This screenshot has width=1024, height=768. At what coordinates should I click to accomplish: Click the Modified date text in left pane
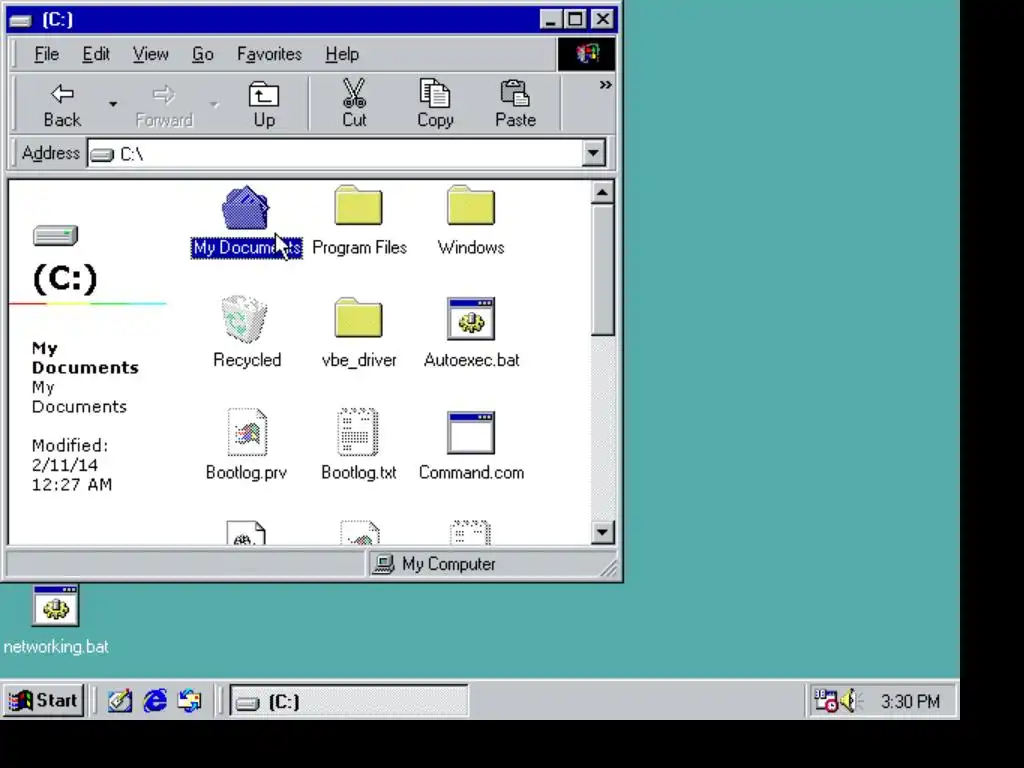[x=72, y=465]
